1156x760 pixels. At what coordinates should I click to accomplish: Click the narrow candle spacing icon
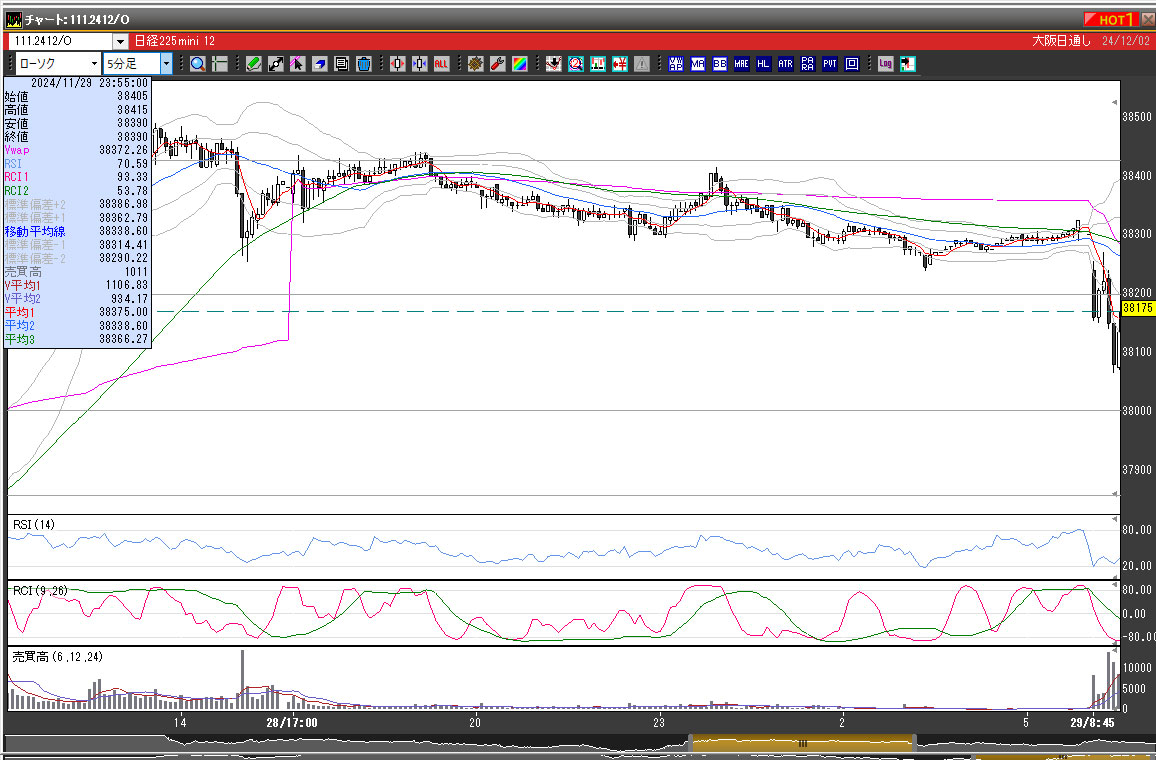(x=419, y=64)
